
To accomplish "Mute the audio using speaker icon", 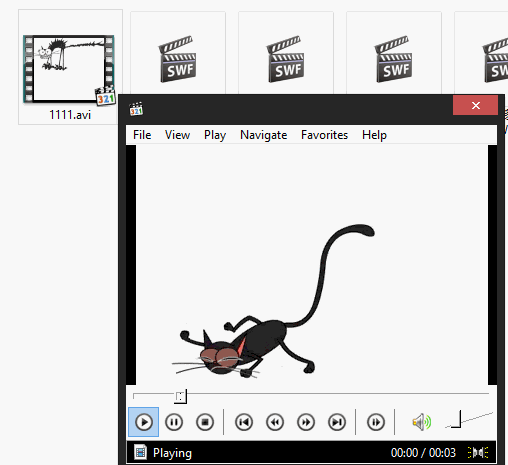I will [x=422, y=422].
